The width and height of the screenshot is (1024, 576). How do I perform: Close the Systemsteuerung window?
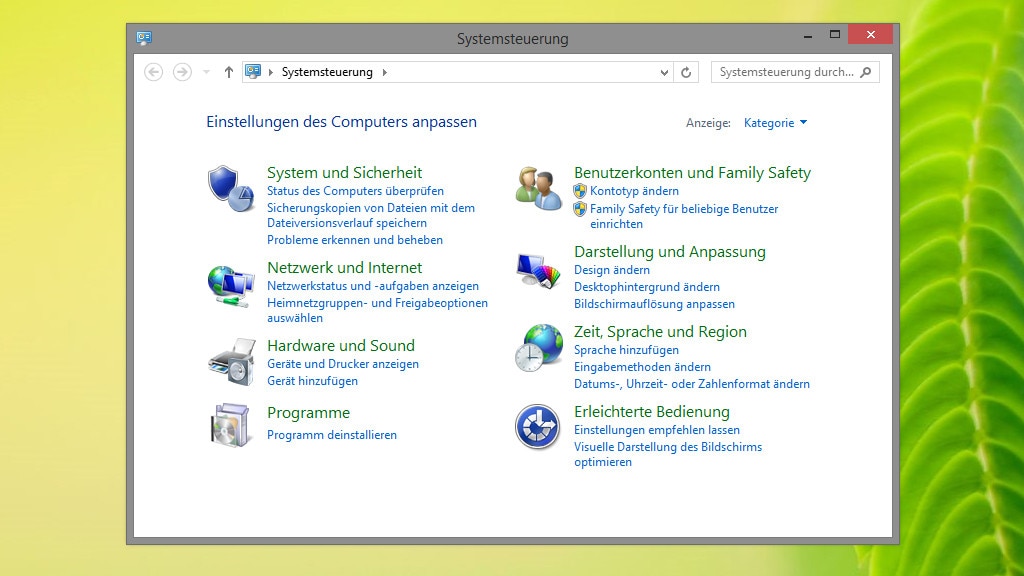[871, 35]
